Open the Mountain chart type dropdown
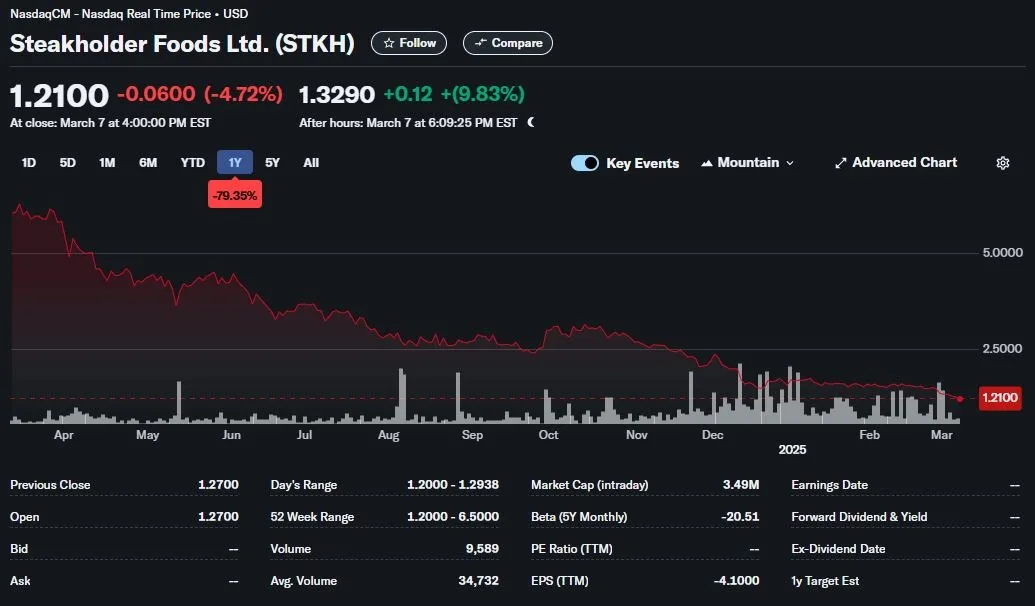This screenshot has width=1035, height=606. (747, 163)
